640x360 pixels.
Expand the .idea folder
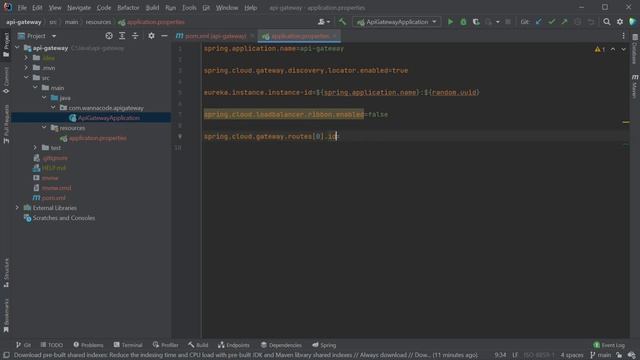[x=26, y=58]
